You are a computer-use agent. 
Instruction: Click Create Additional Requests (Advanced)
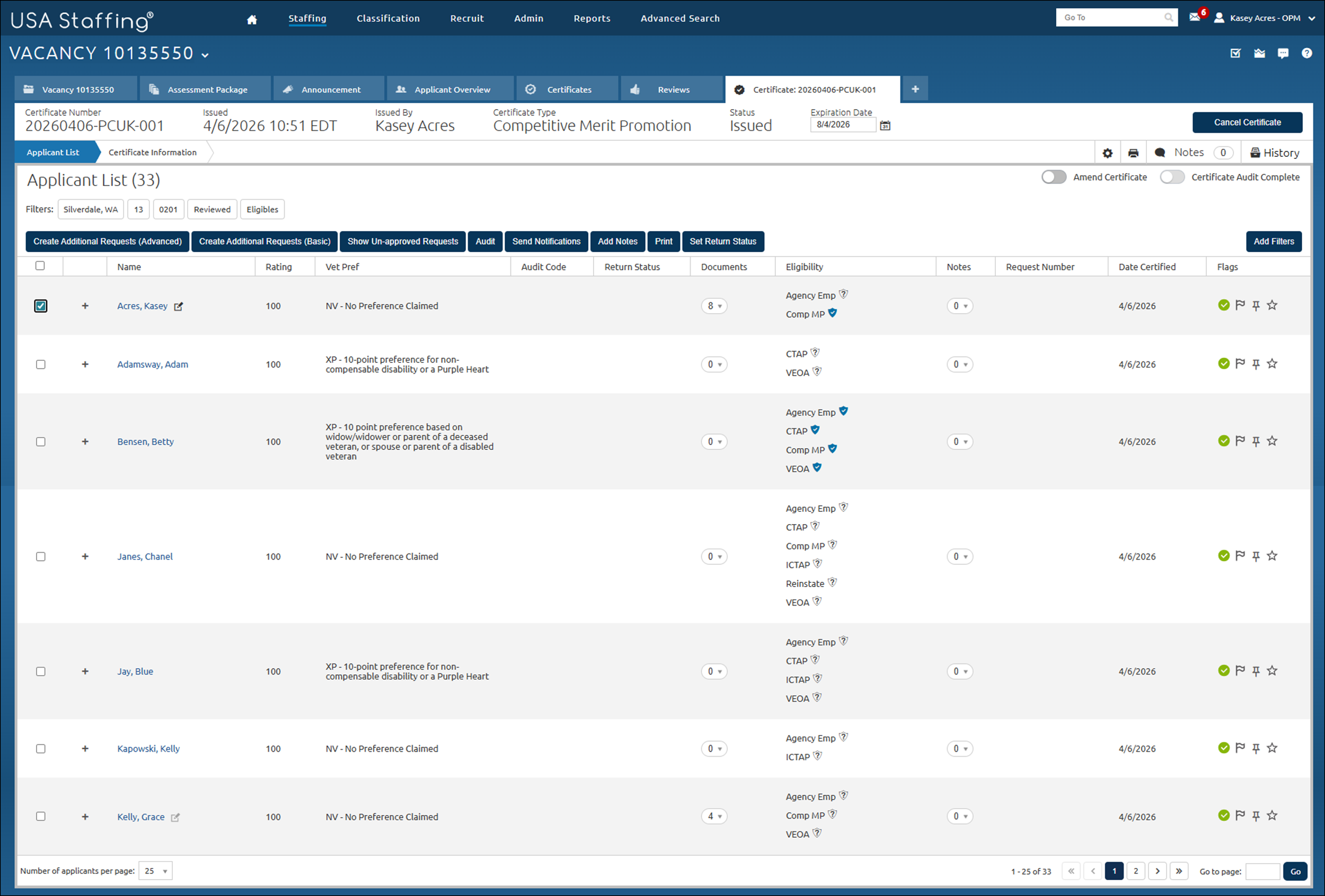click(107, 242)
